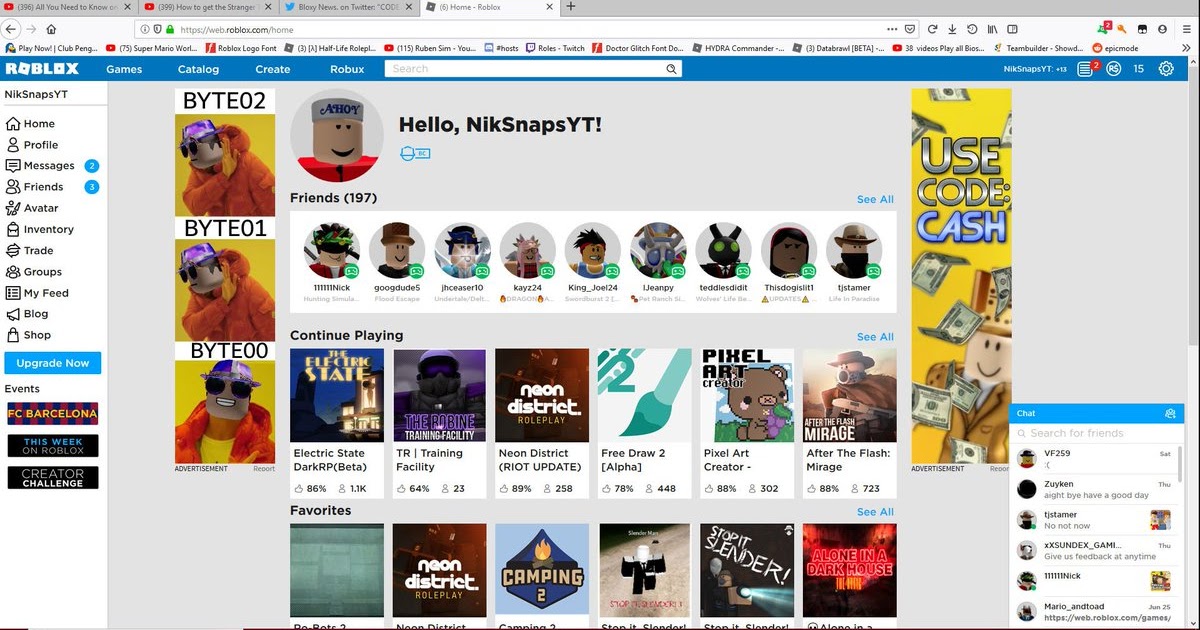Open the Robux balance icon

pos(1113,69)
